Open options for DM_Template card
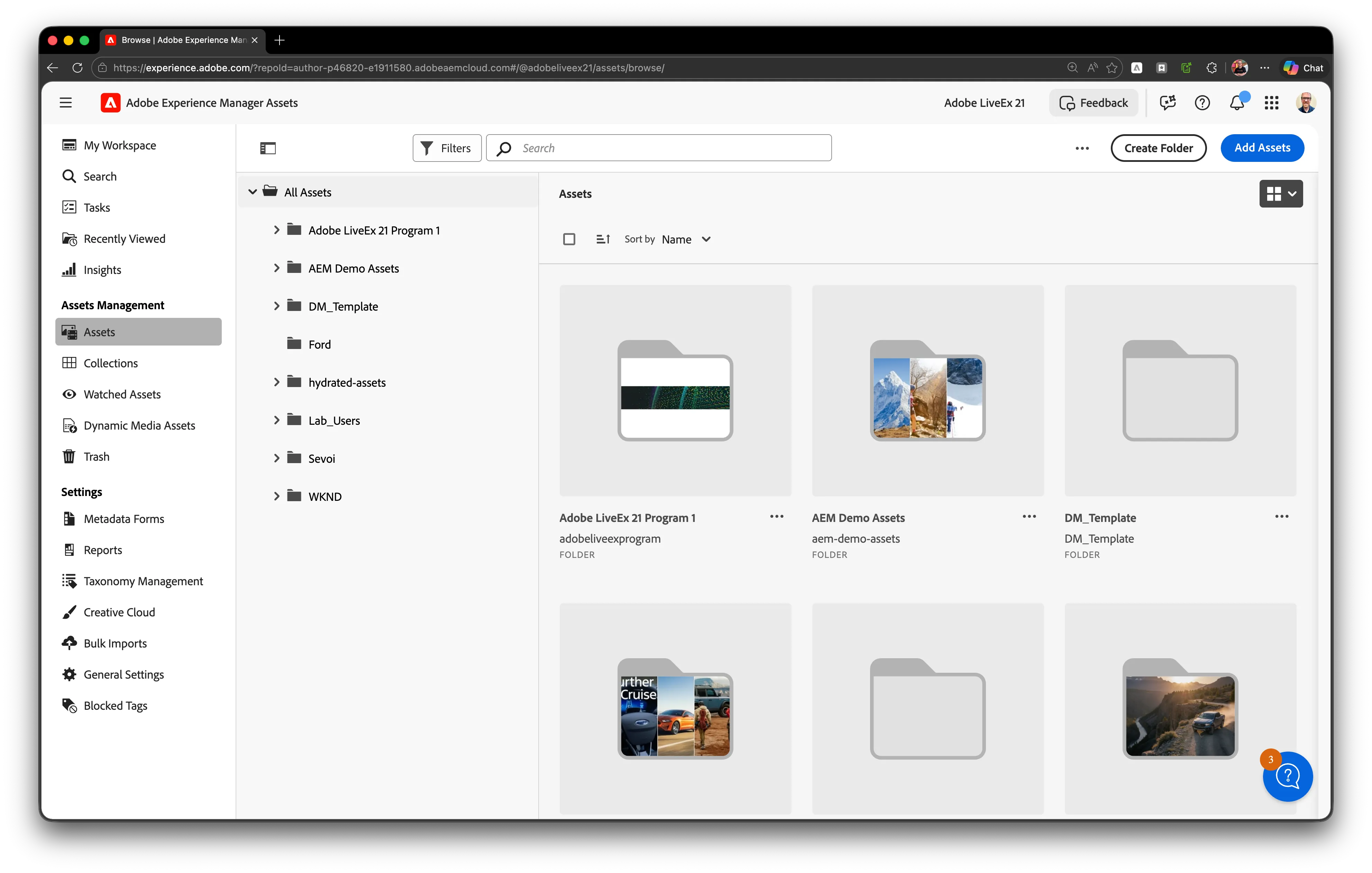This screenshot has width=1372, height=873. point(1282,516)
